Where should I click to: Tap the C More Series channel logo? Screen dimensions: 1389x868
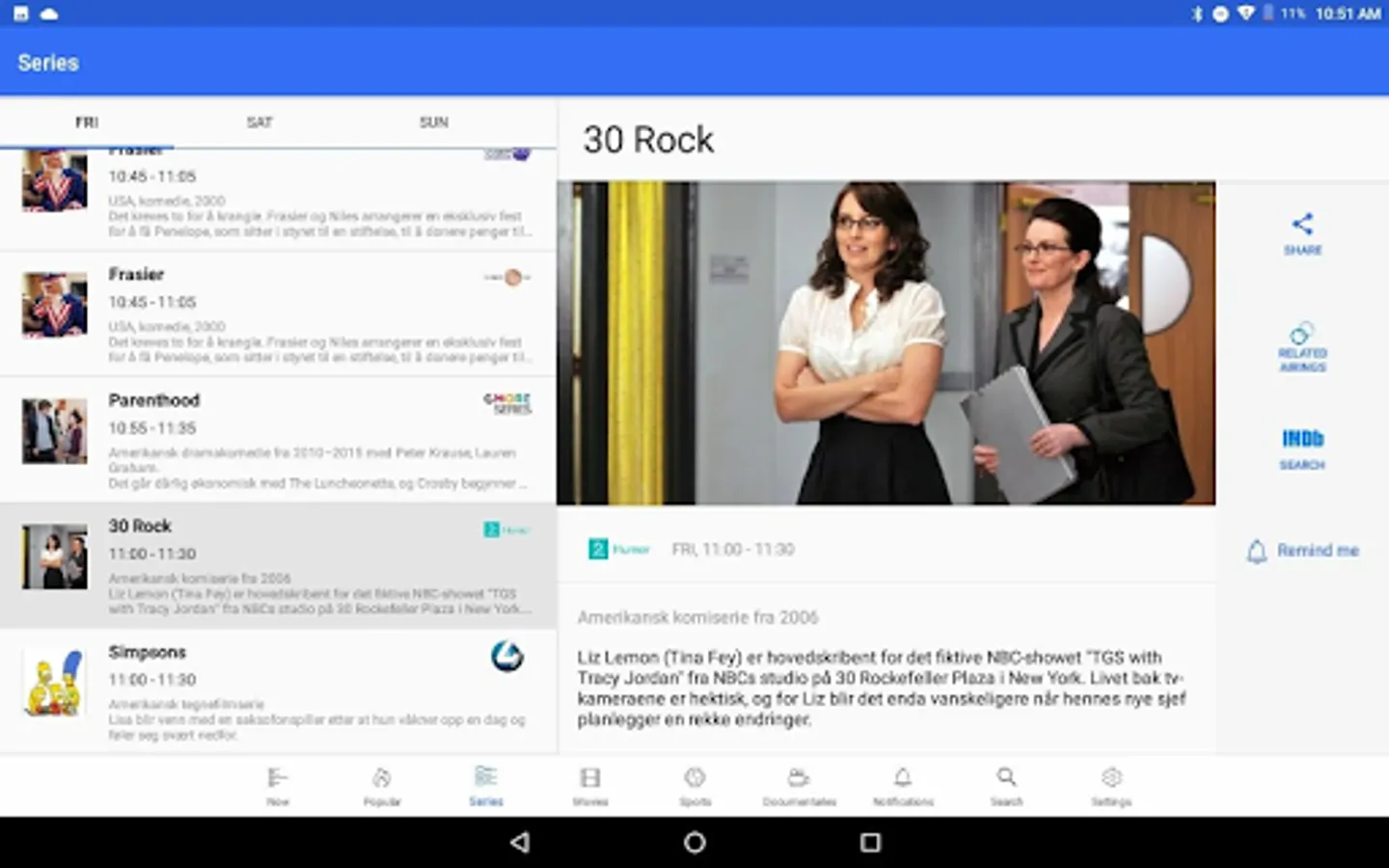507,403
